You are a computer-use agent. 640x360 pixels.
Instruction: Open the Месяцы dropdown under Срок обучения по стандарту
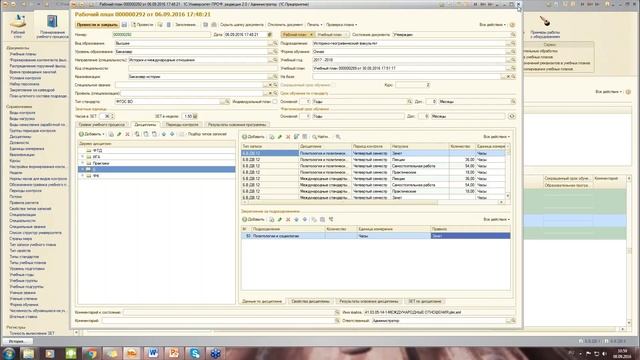point(513,102)
